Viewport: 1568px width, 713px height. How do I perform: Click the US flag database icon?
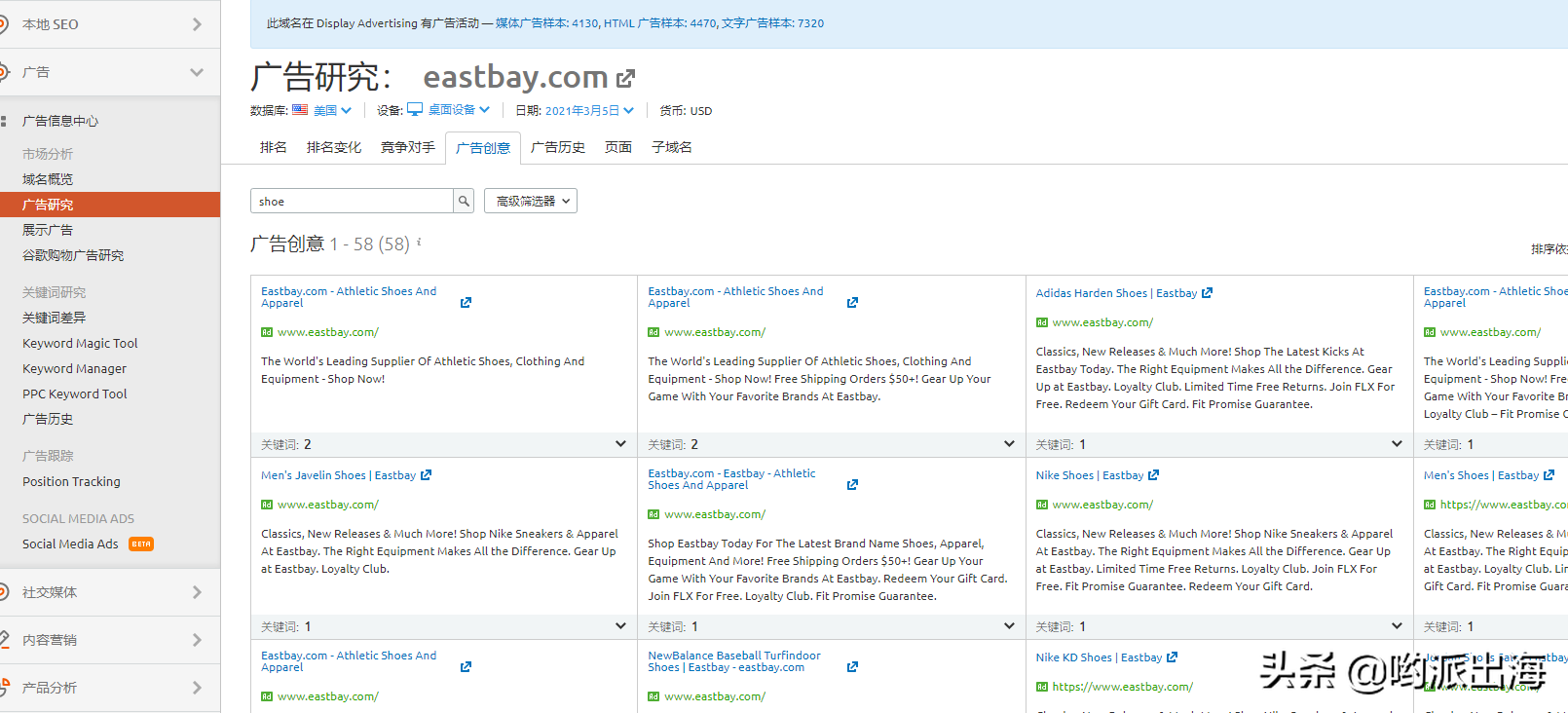(300, 110)
